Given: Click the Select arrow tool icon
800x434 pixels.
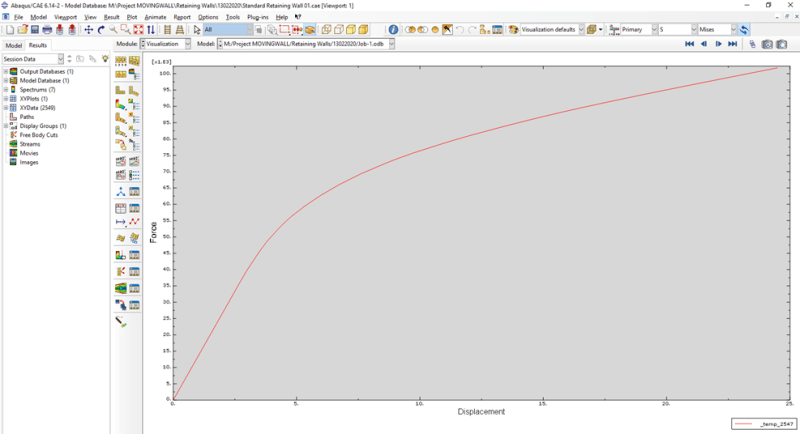Looking at the screenshot, I should point(197,30).
